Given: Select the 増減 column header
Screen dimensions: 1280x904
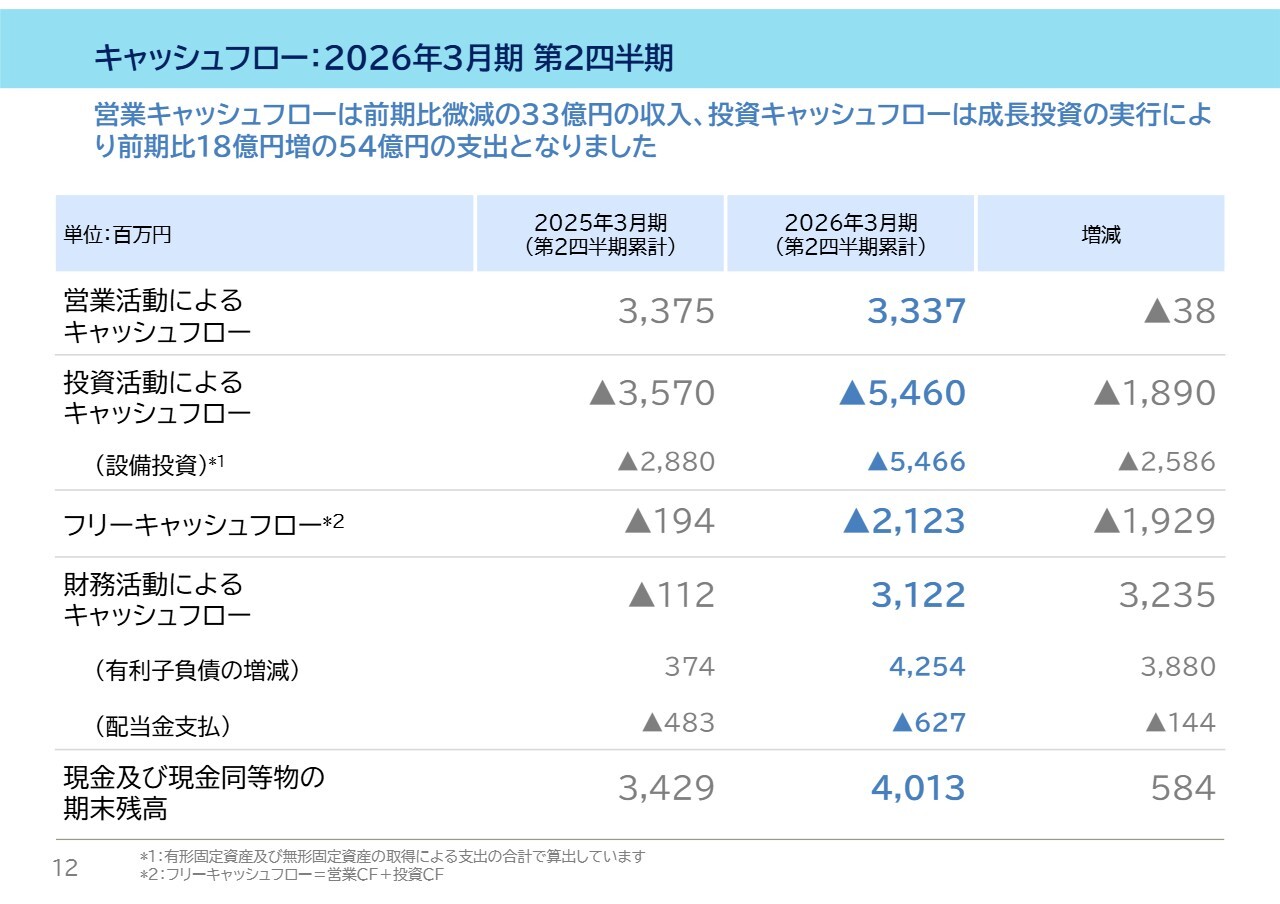Looking at the screenshot, I should (1101, 235).
